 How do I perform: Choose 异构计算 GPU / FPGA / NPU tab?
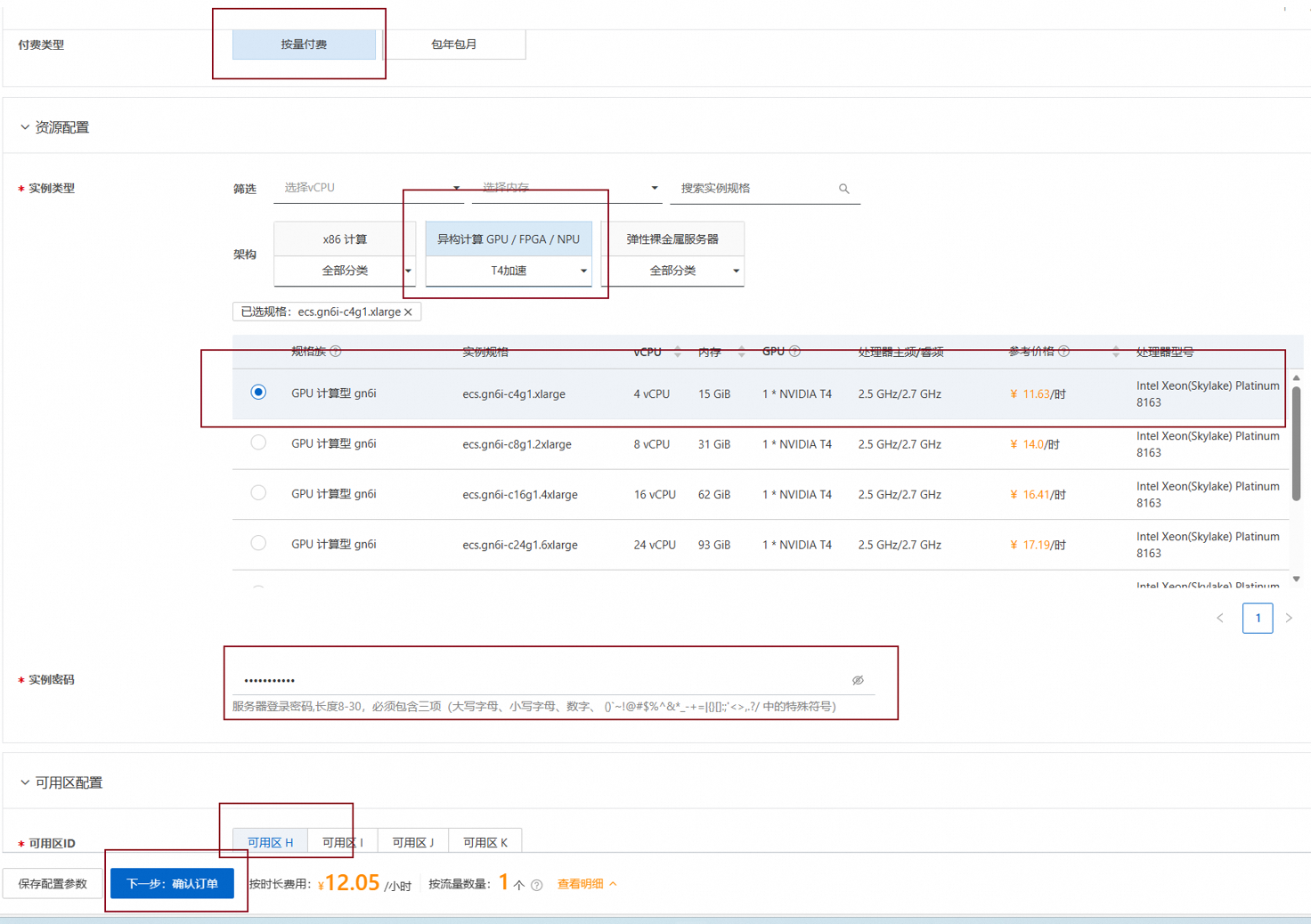(x=509, y=239)
